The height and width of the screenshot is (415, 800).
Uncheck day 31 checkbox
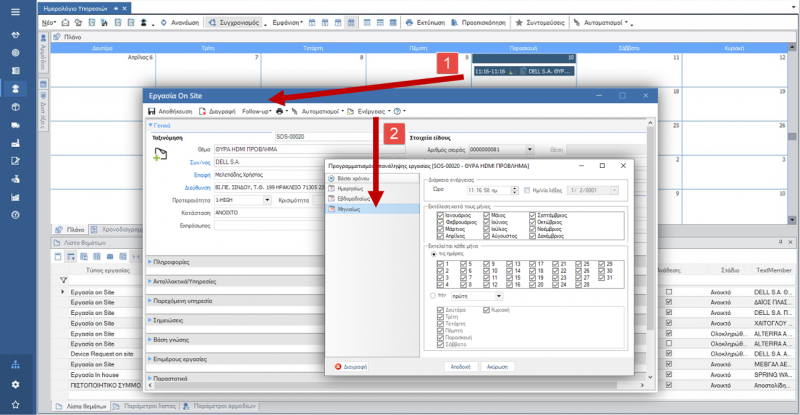click(x=602, y=278)
